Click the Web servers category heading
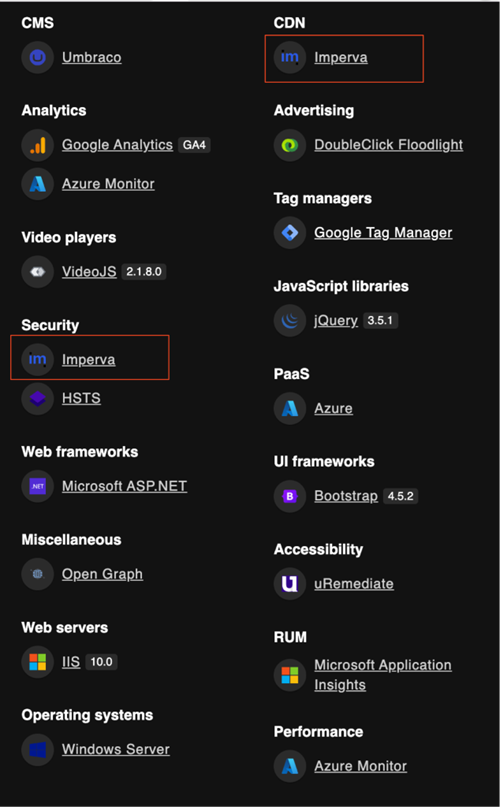The width and height of the screenshot is (500, 807). click(65, 628)
